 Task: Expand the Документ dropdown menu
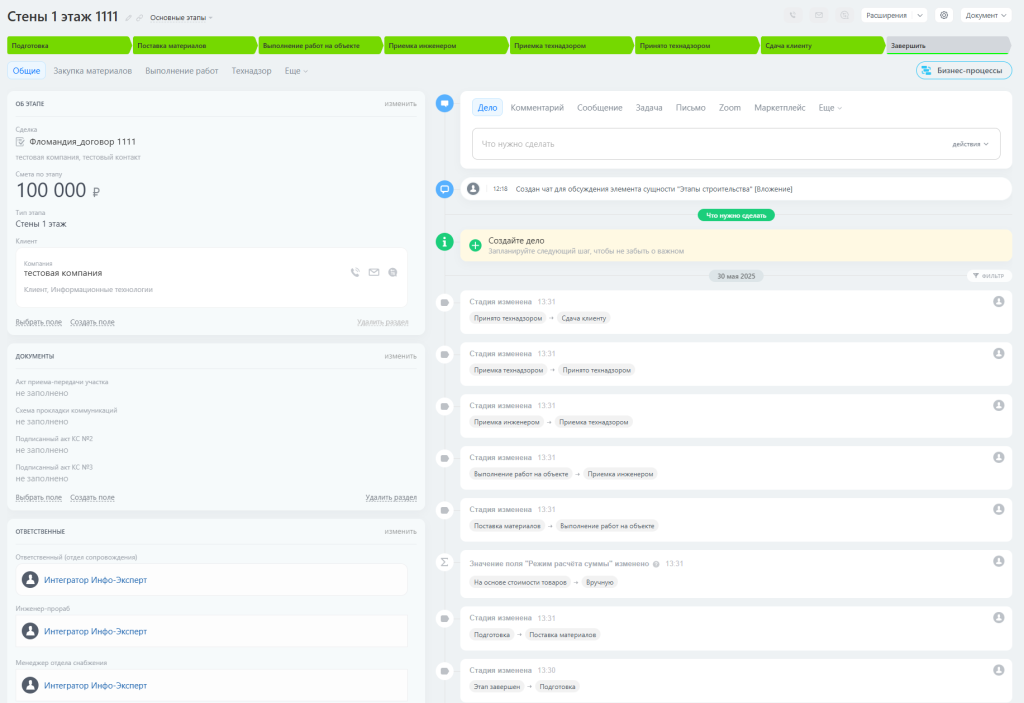tap(986, 15)
